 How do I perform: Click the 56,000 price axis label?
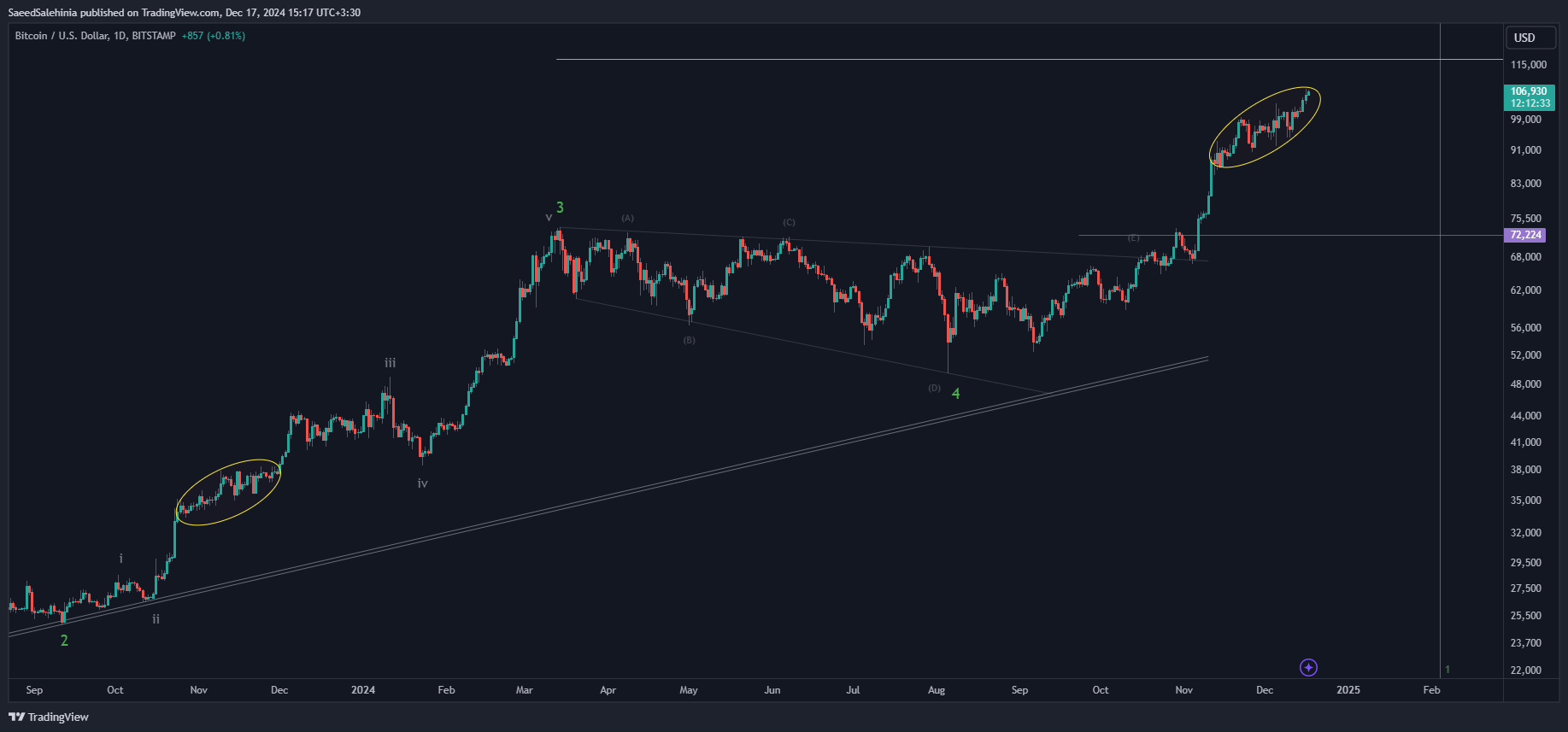[1526, 328]
